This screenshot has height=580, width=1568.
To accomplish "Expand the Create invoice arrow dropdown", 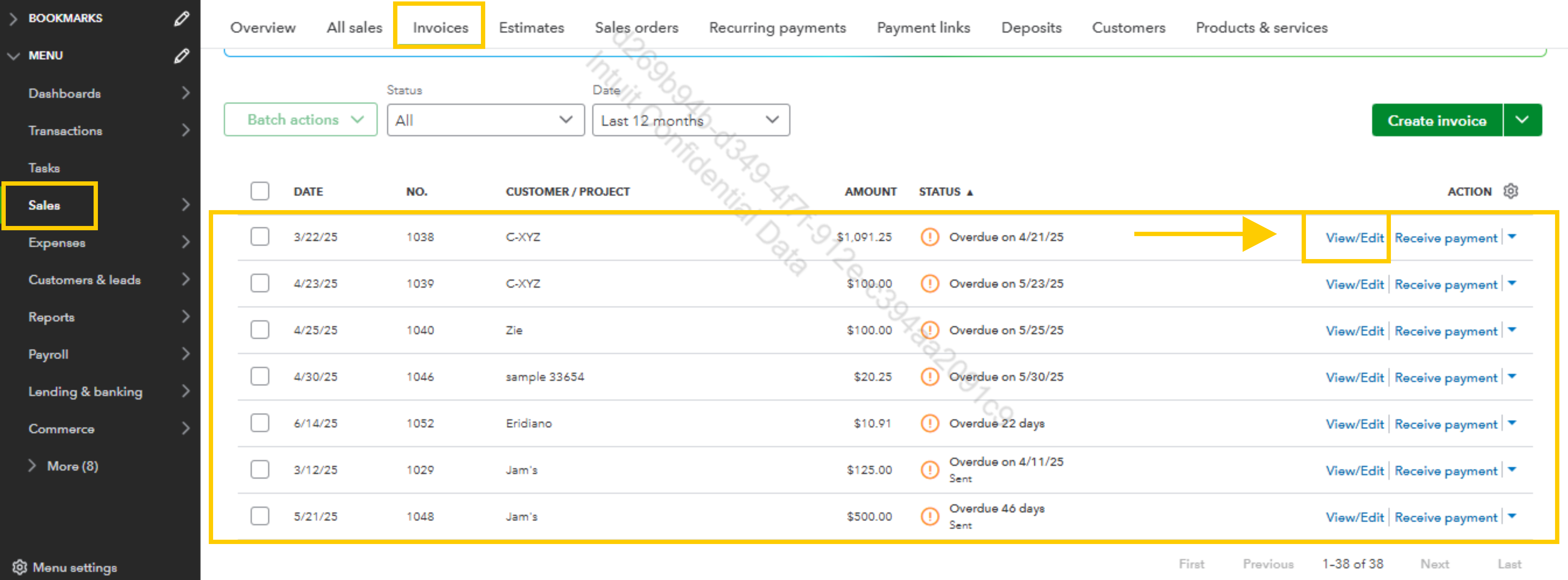I will pos(1522,120).
